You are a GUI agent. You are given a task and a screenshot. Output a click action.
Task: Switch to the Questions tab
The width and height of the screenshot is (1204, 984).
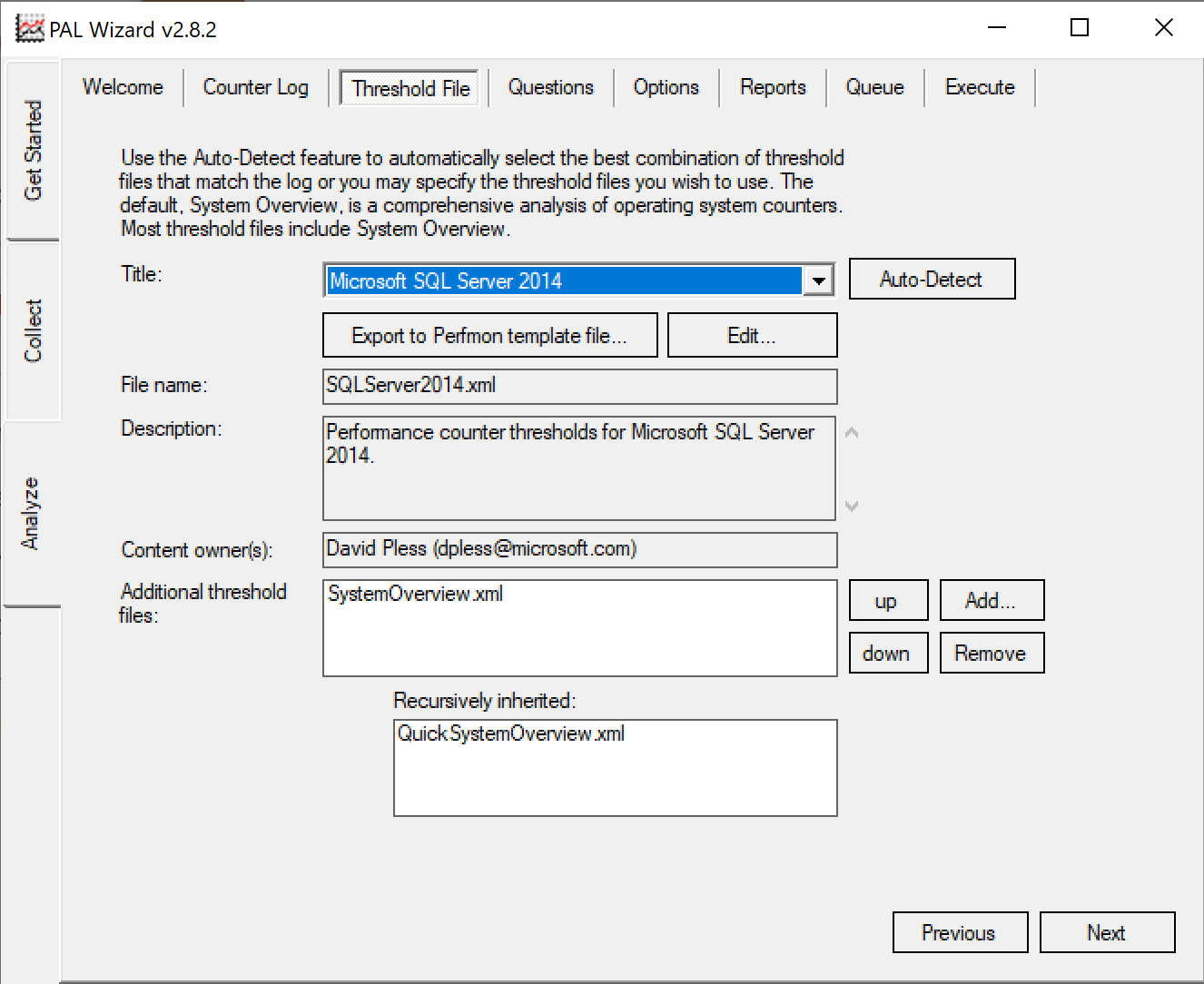click(550, 87)
